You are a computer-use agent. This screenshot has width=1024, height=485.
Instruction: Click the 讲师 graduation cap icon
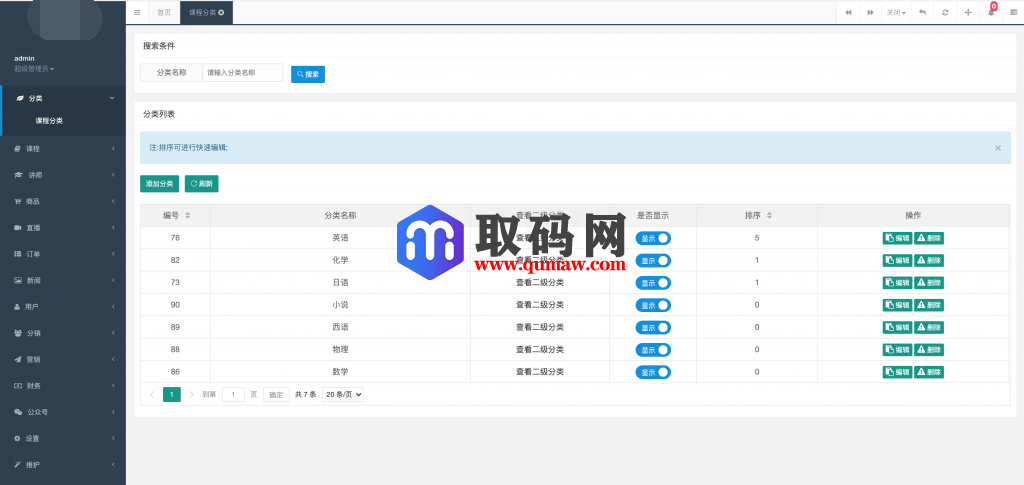tap(18, 175)
